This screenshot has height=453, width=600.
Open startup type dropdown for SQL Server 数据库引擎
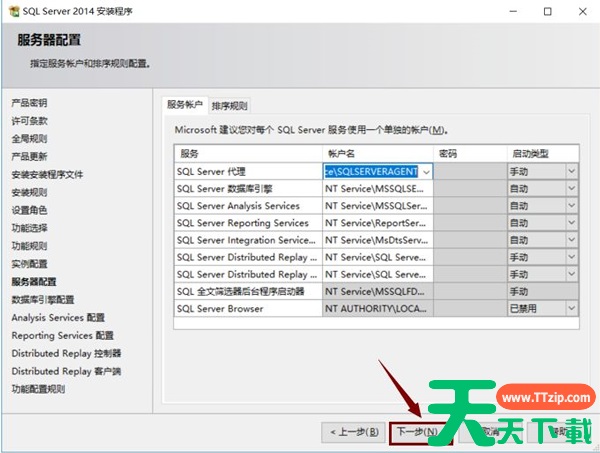tap(572, 189)
